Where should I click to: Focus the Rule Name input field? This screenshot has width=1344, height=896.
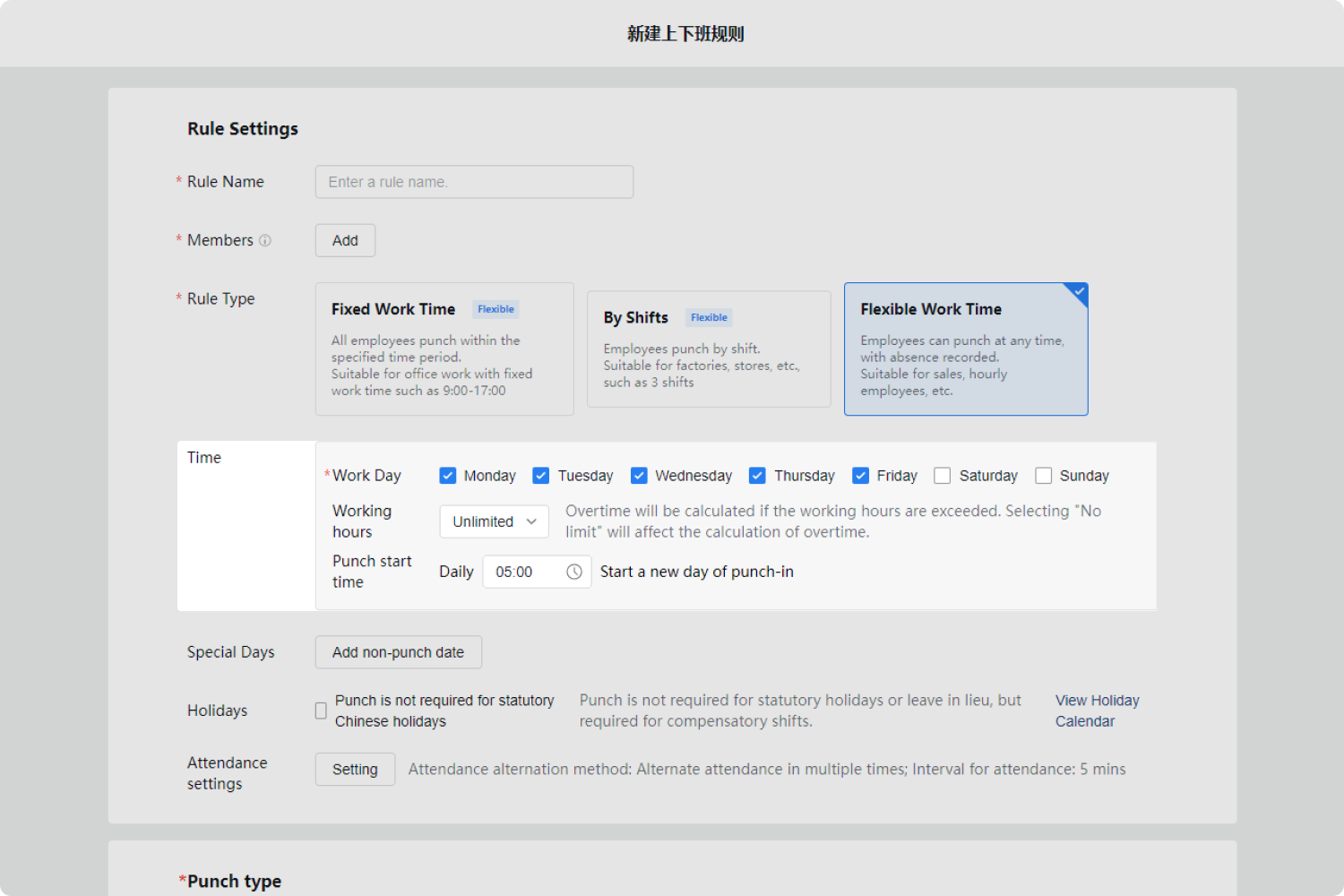(474, 182)
